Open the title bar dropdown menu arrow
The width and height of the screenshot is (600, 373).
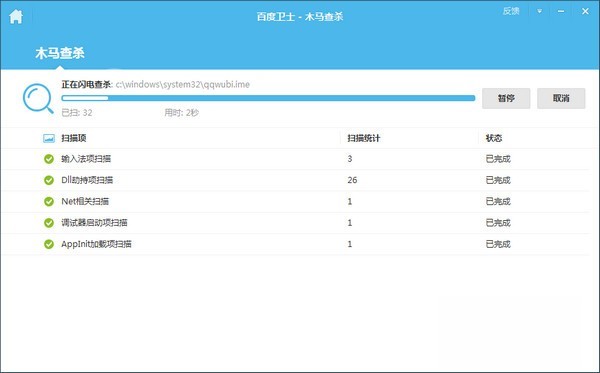pos(539,11)
